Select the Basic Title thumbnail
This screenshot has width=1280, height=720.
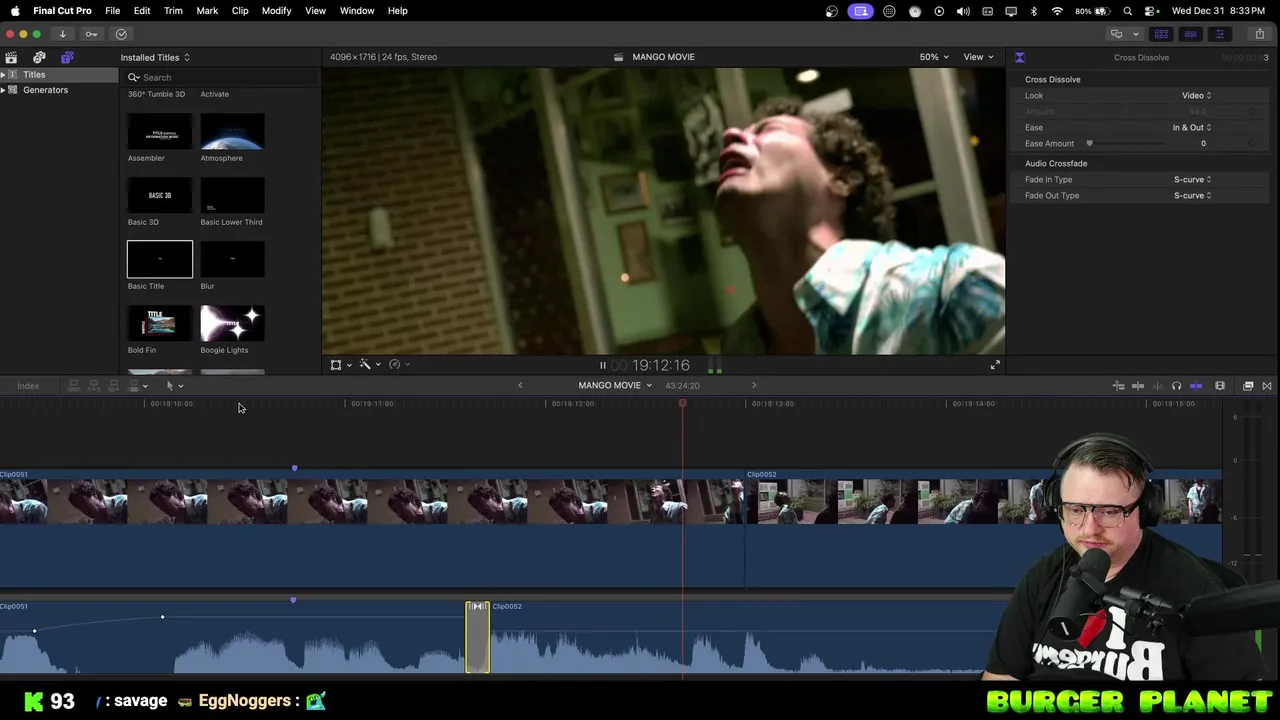(160, 260)
